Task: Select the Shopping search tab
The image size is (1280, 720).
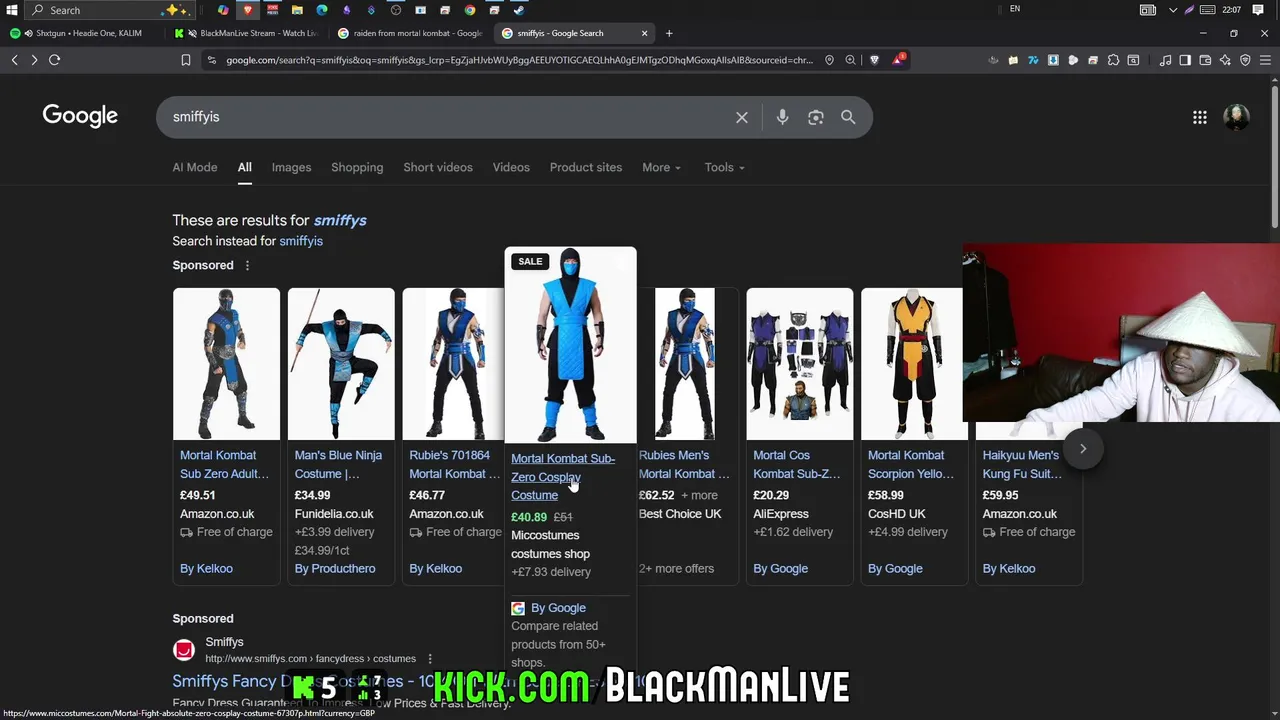Action: tap(357, 167)
